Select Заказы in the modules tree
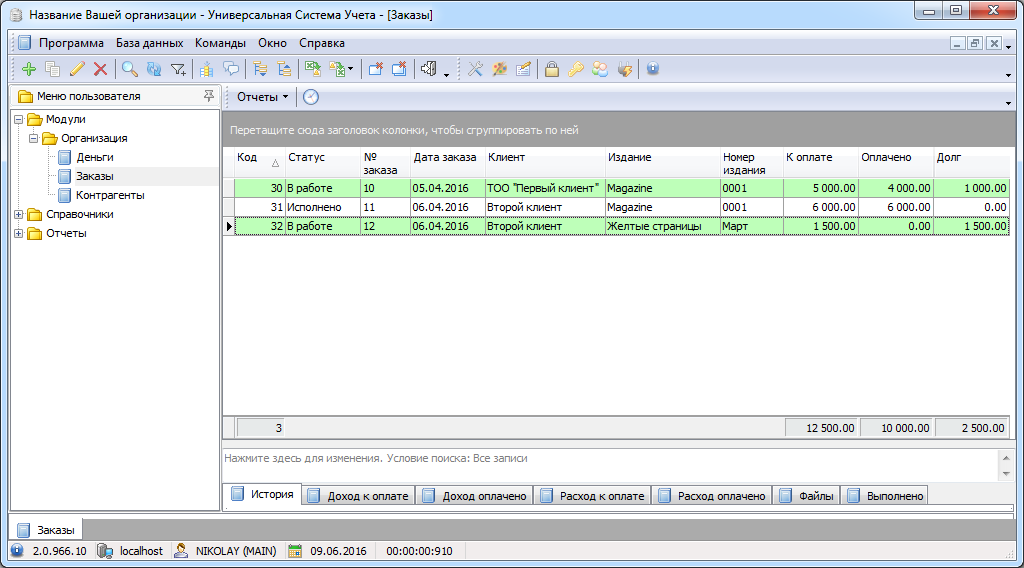The image size is (1024, 568). point(95,176)
